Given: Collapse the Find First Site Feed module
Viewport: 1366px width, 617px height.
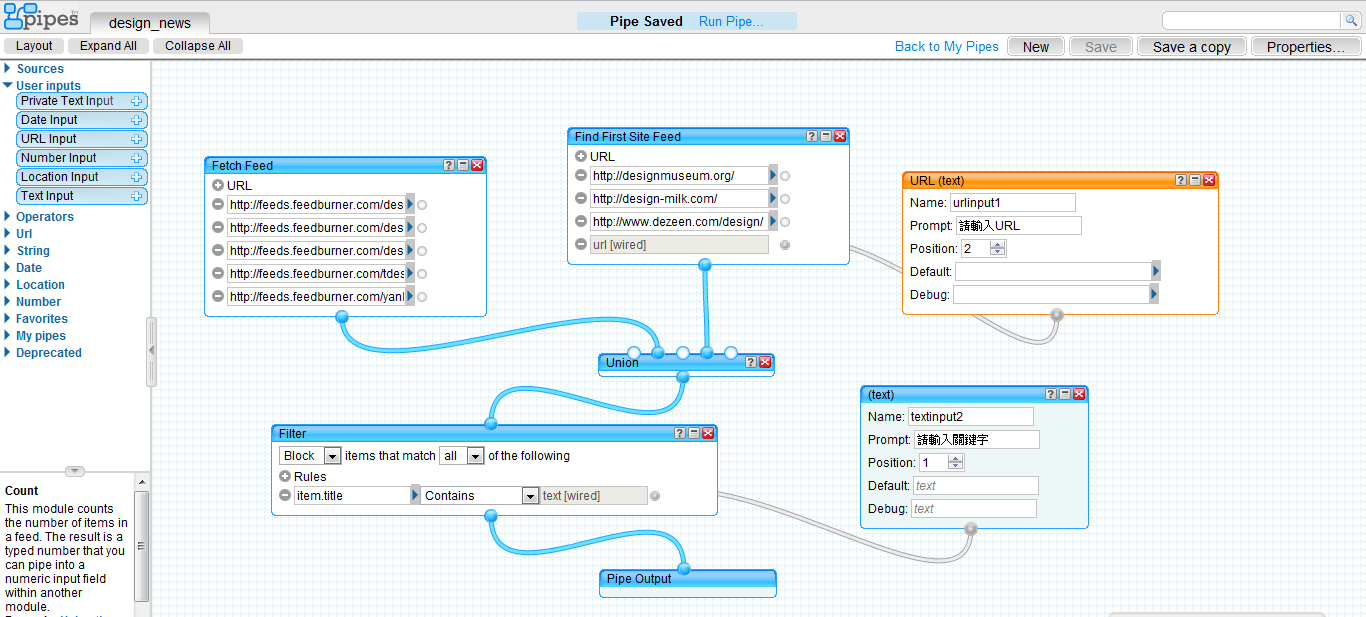Looking at the screenshot, I should [826, 137].
